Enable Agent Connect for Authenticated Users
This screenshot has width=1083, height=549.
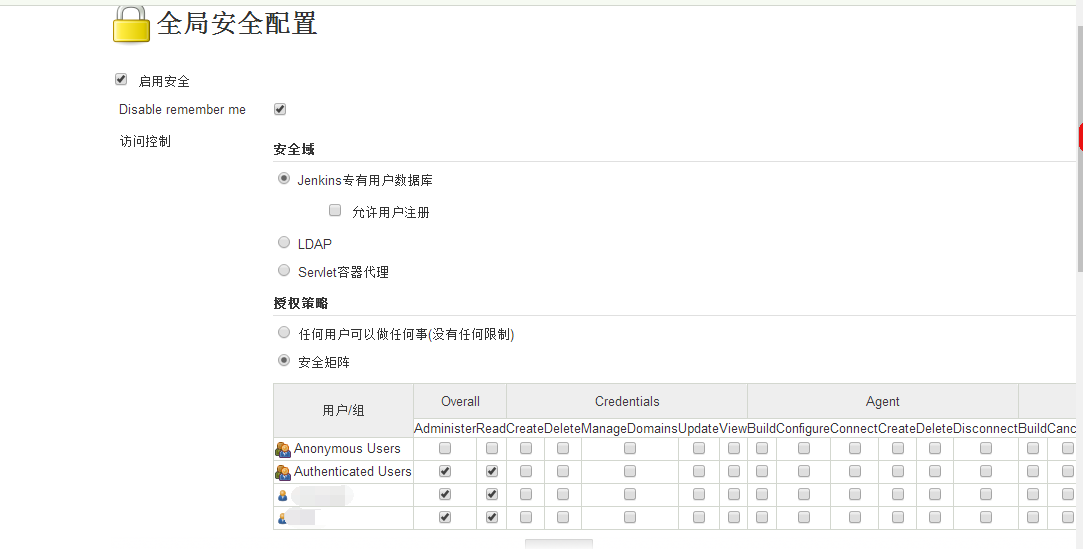pyautogui.click(x=855, y=471)
